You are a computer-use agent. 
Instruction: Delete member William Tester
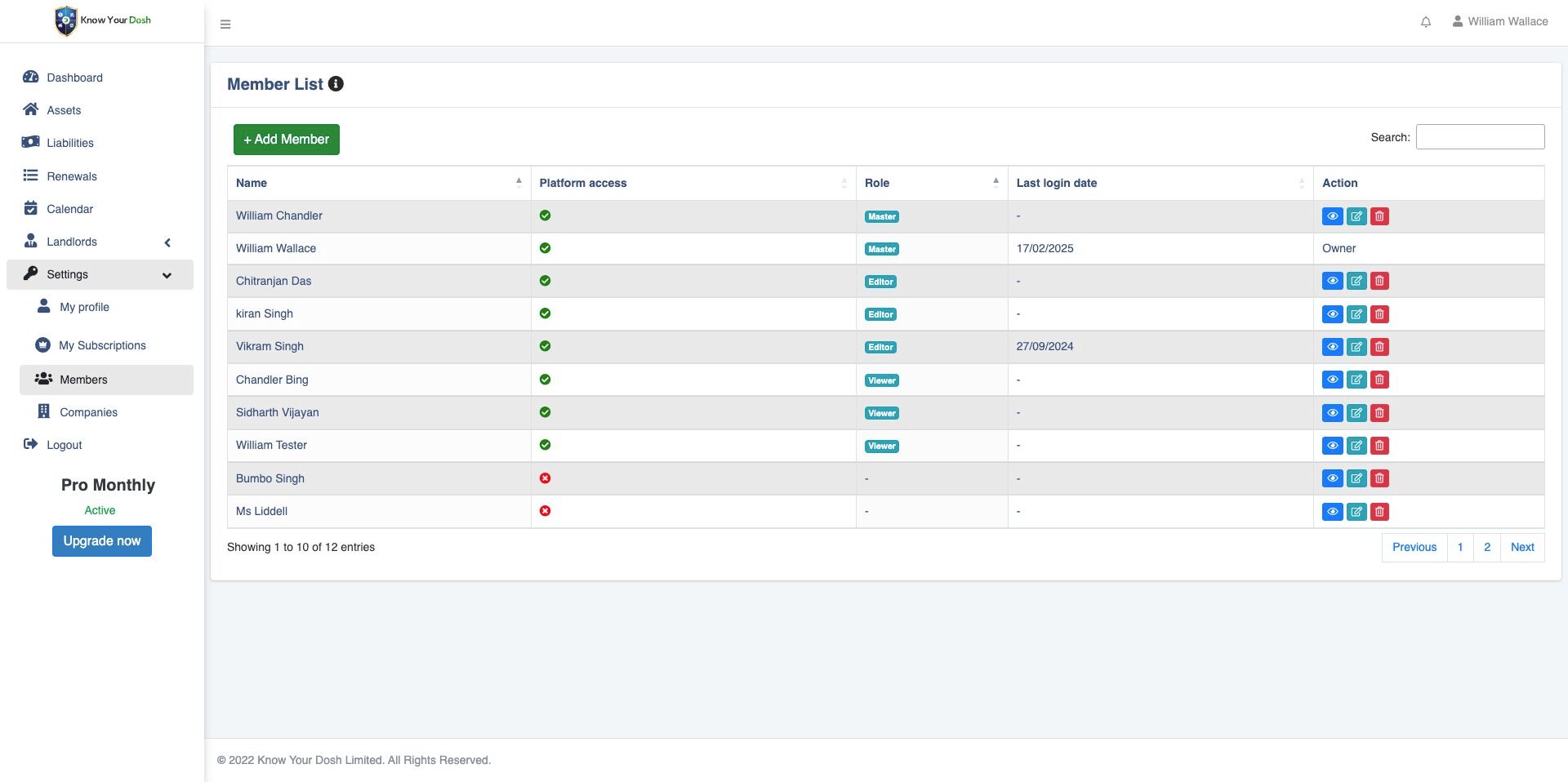[1379, 446]
